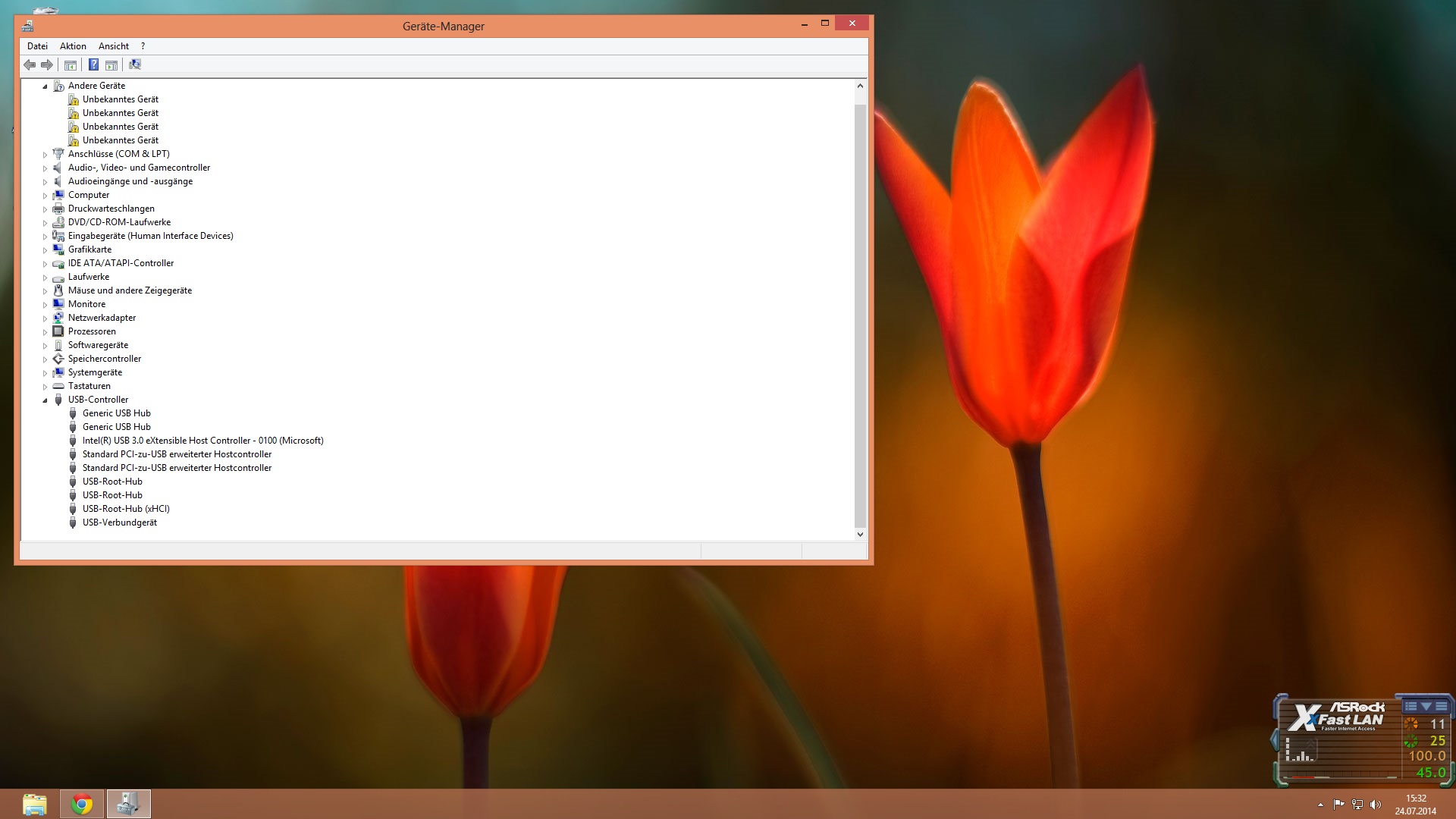
Task: Click the Netzwerkadapter category icon
Action: (x=58, y=318)
